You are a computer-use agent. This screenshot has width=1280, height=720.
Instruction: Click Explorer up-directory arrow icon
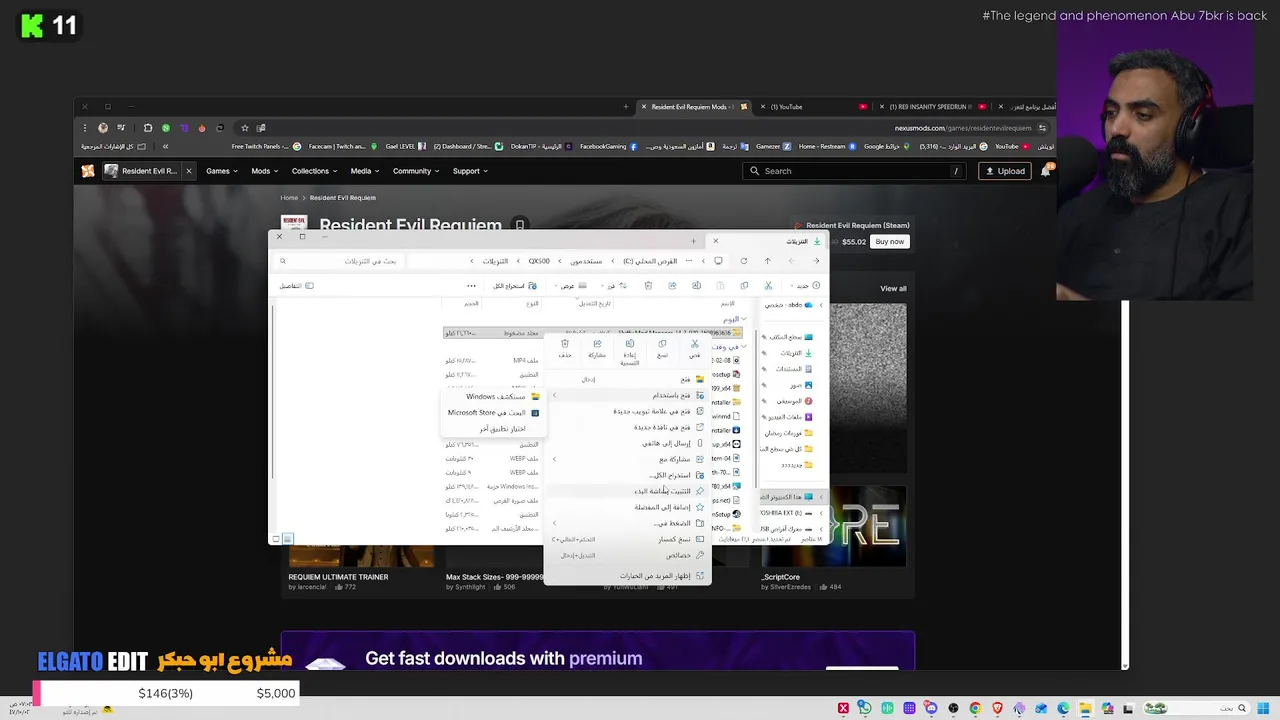click(x=767, y=261)
